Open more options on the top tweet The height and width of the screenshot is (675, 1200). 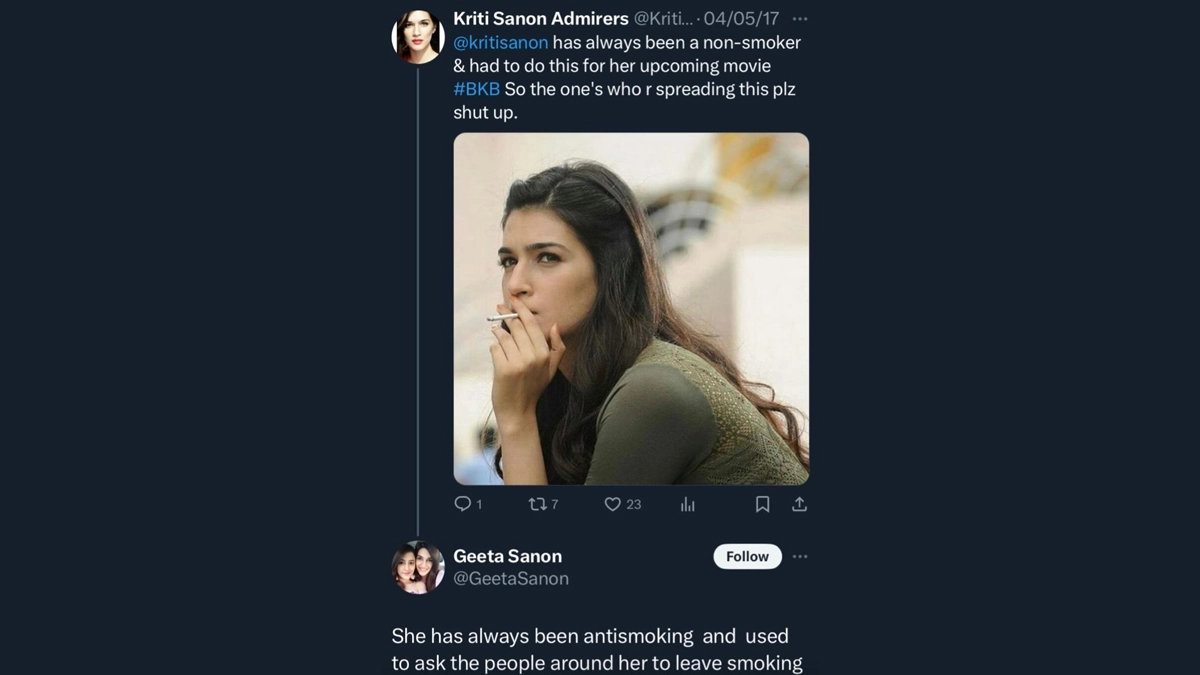pyautogui.click(x=799, y=19)
